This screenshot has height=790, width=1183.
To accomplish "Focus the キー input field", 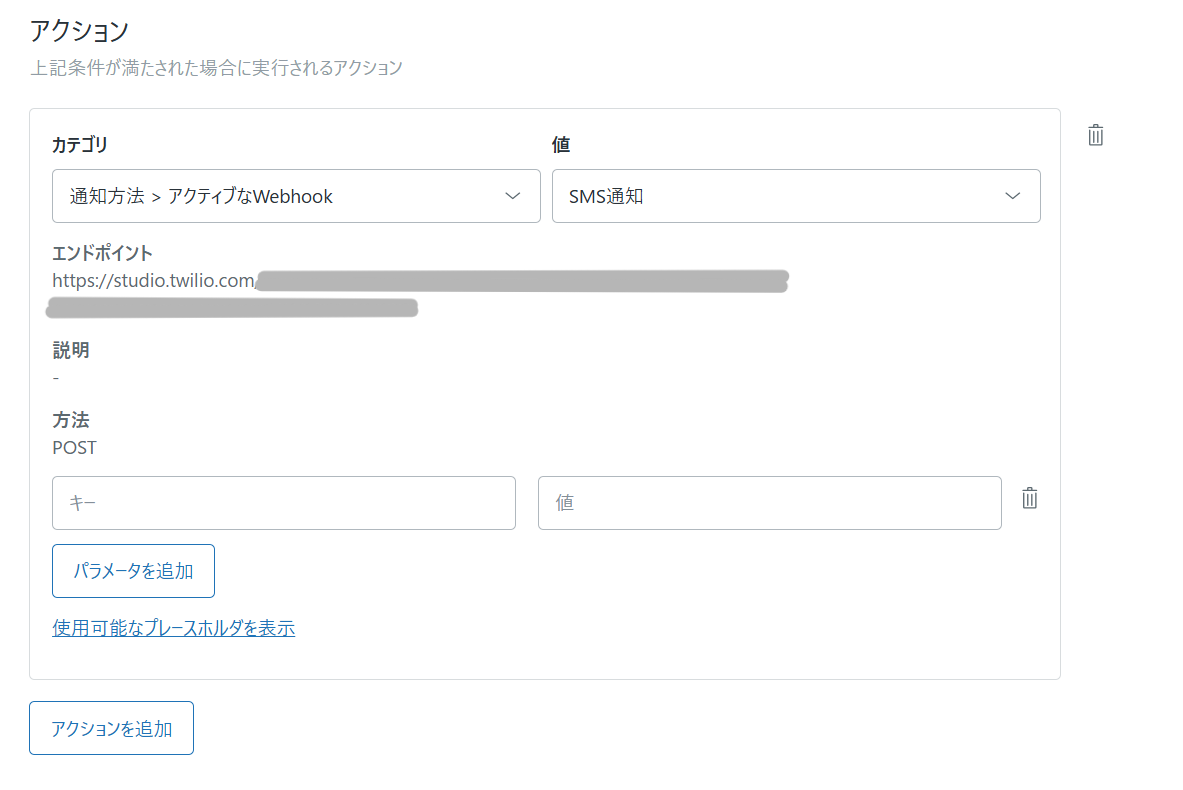I will click(284, 503).
